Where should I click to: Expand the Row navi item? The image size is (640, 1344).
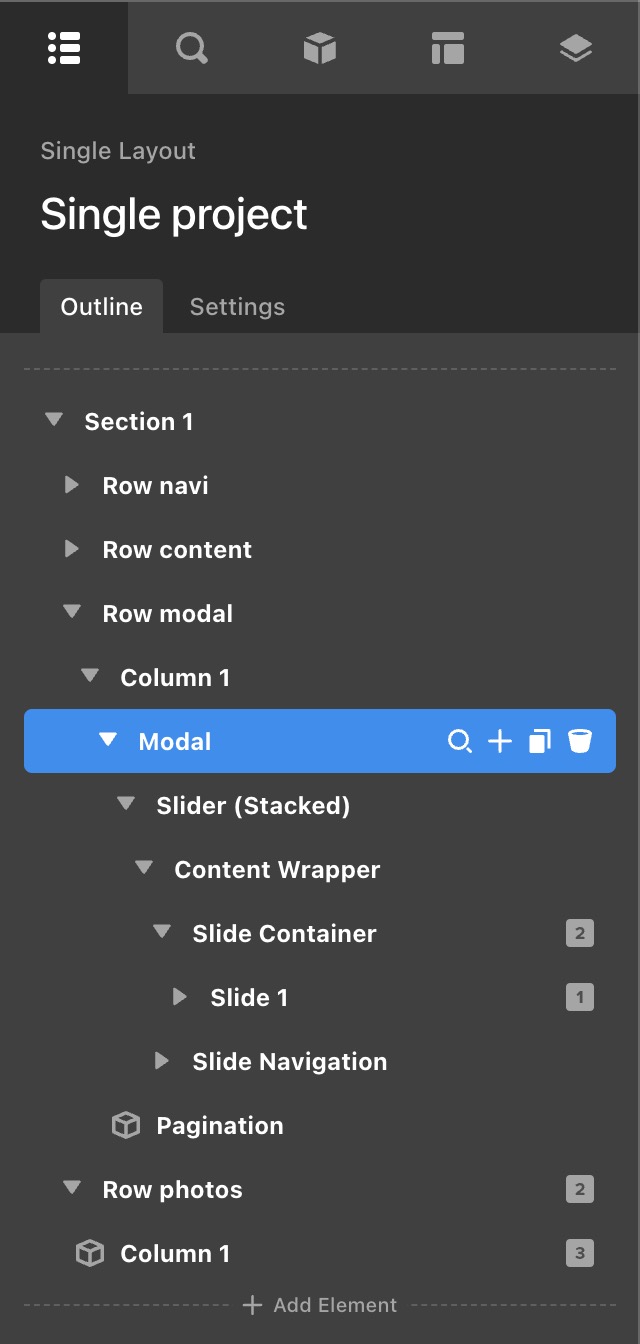pyautogui.click(x=71, y=485)
